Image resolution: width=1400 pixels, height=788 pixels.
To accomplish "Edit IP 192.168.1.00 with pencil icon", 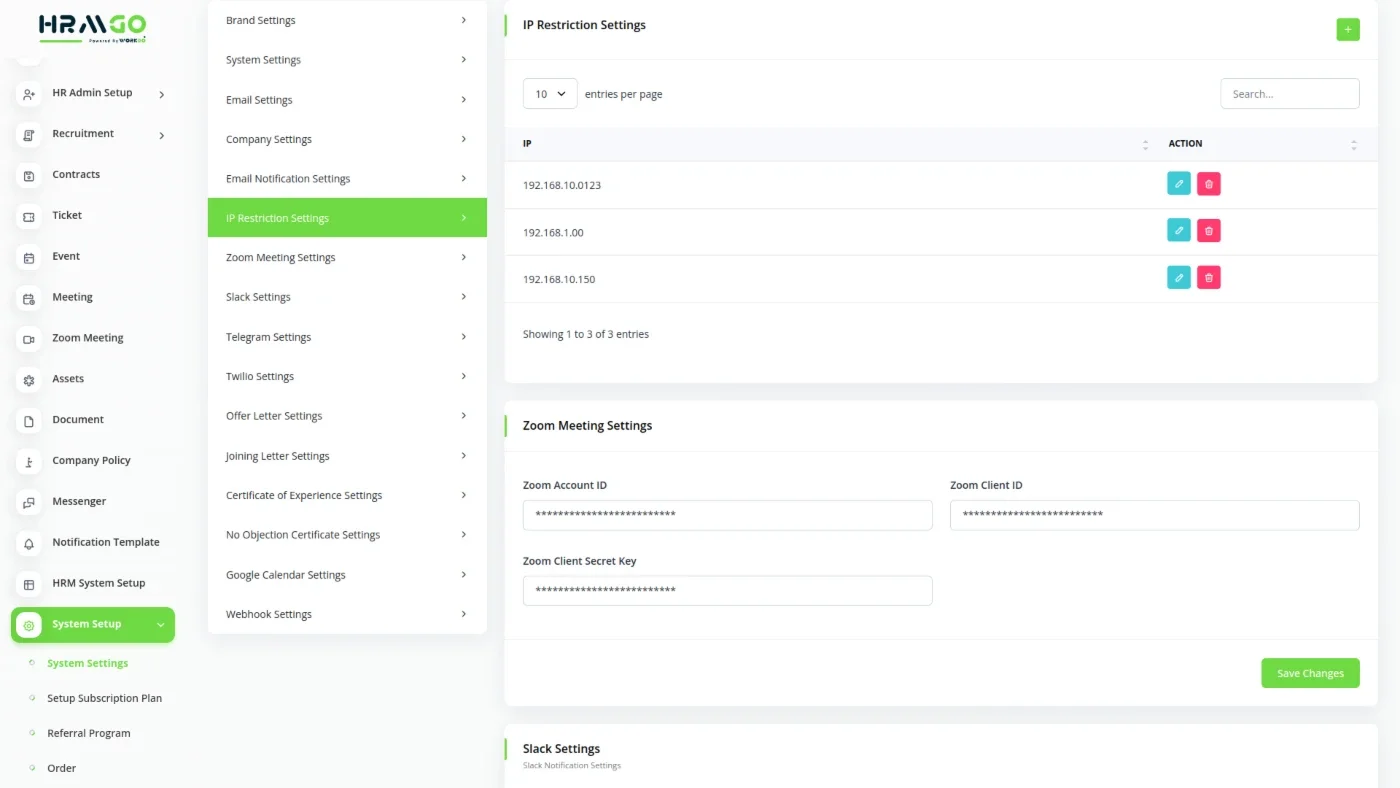I will [1179, 231].
